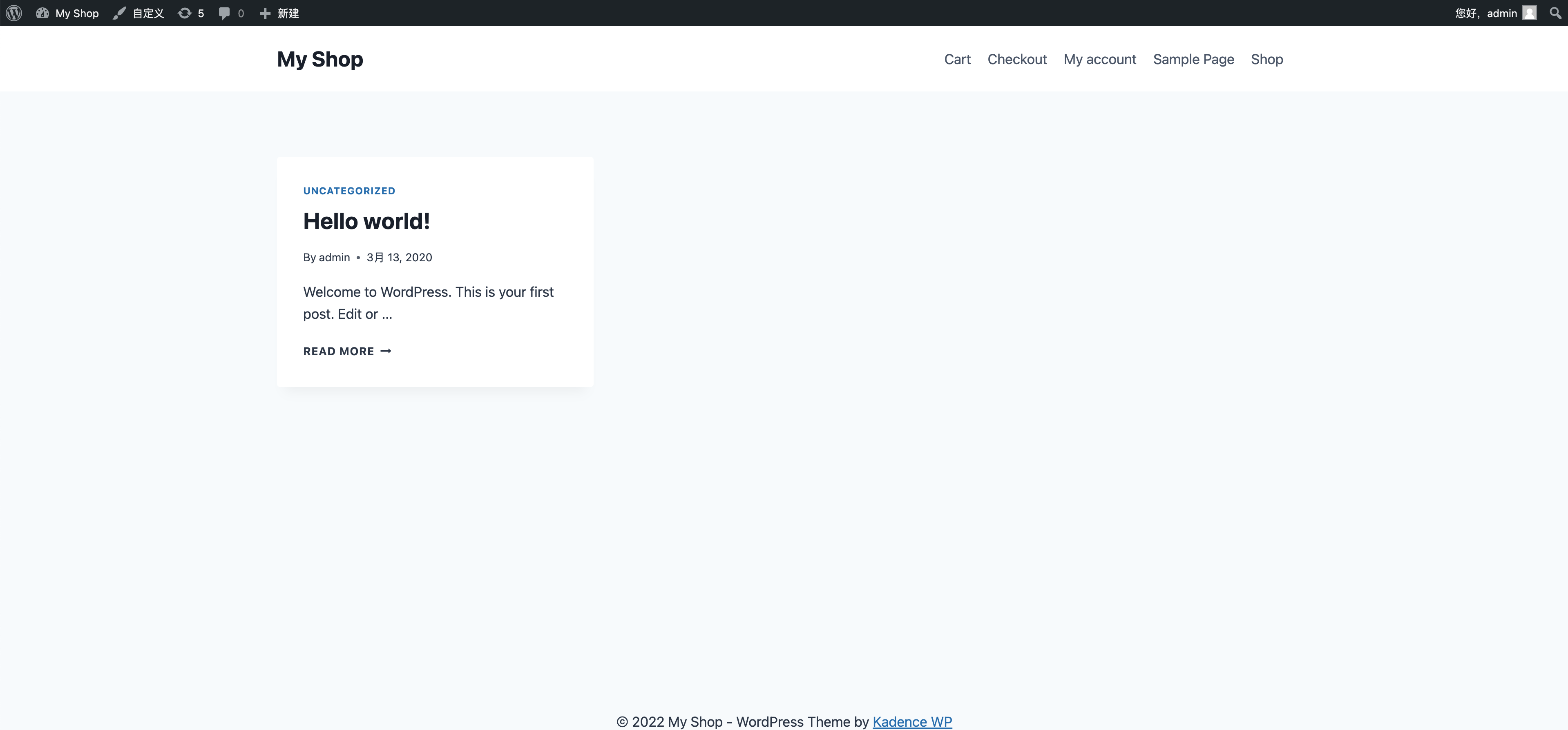Open the Uncategorized category link
The image size is (1568, 730).
pos(349,191)
